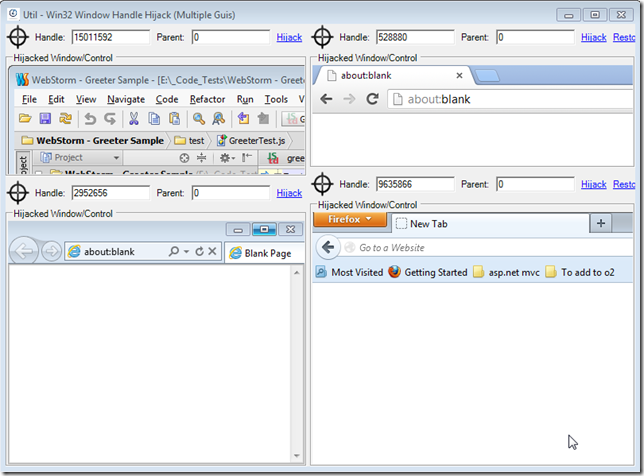Screen dimensions: 644x476
Task: Click the Paste clipboard icon in WebStorm
Action: (x=175, y=119)
